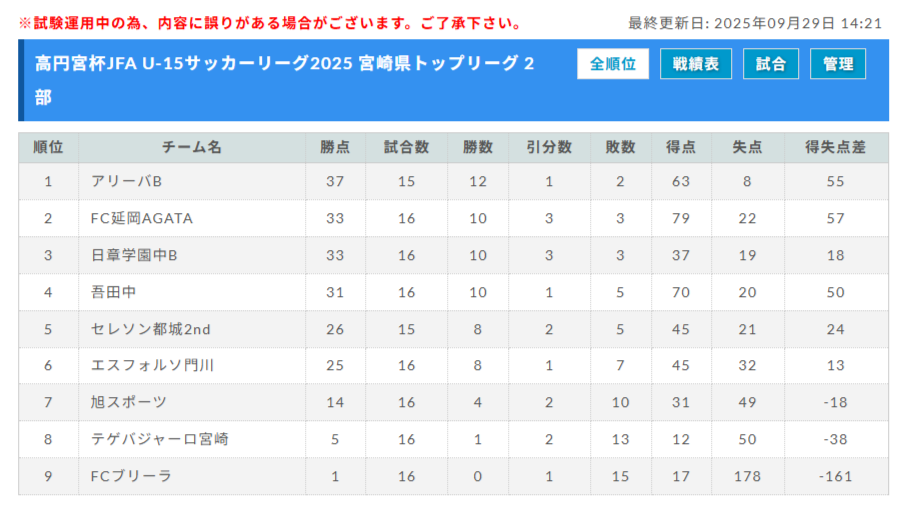Click team name 吾田中
The image size is (905, 517).
tap(113, 292)
